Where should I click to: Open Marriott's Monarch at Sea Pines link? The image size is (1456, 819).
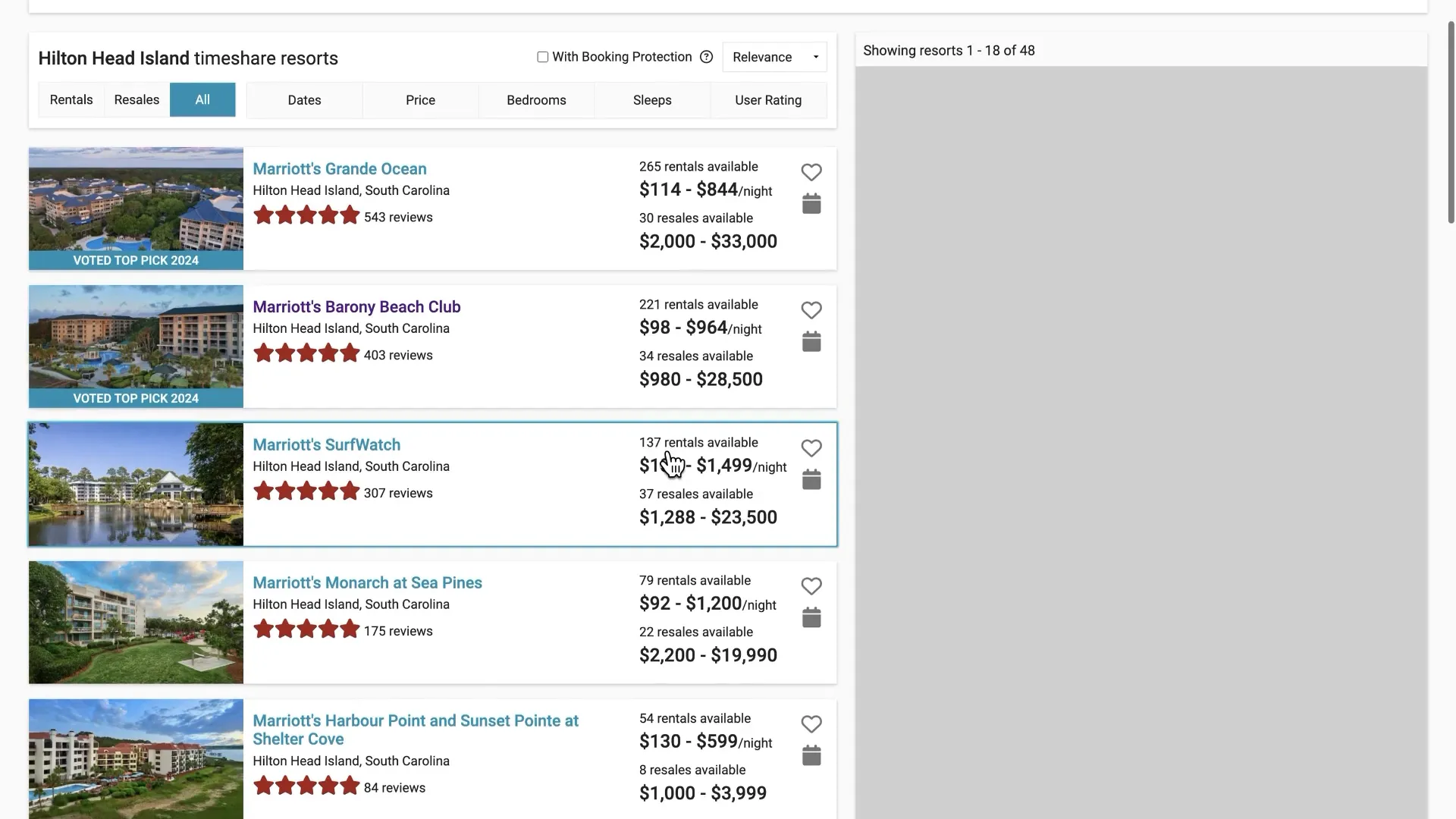367,583
